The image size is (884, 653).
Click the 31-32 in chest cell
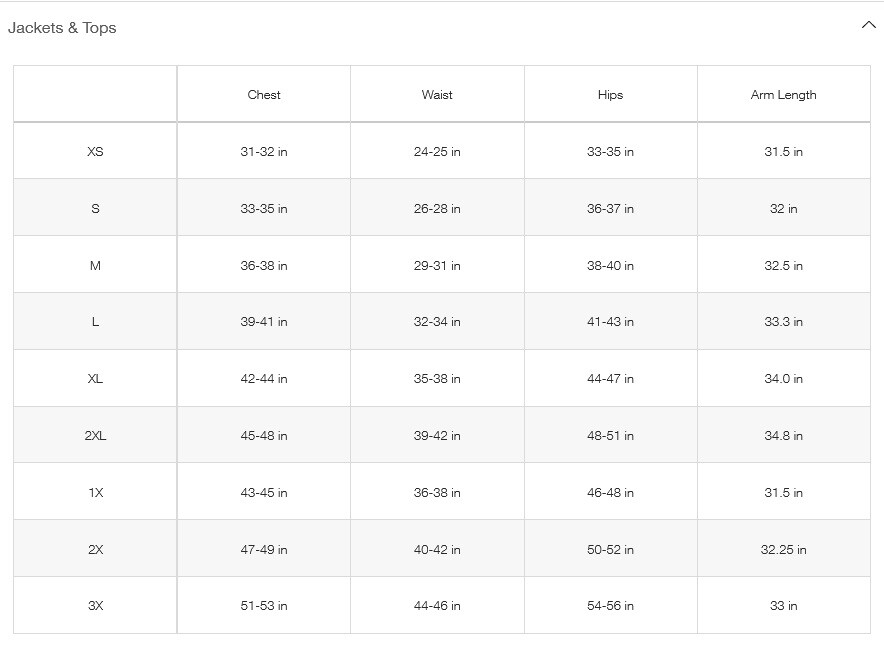(x=264, y=152)
